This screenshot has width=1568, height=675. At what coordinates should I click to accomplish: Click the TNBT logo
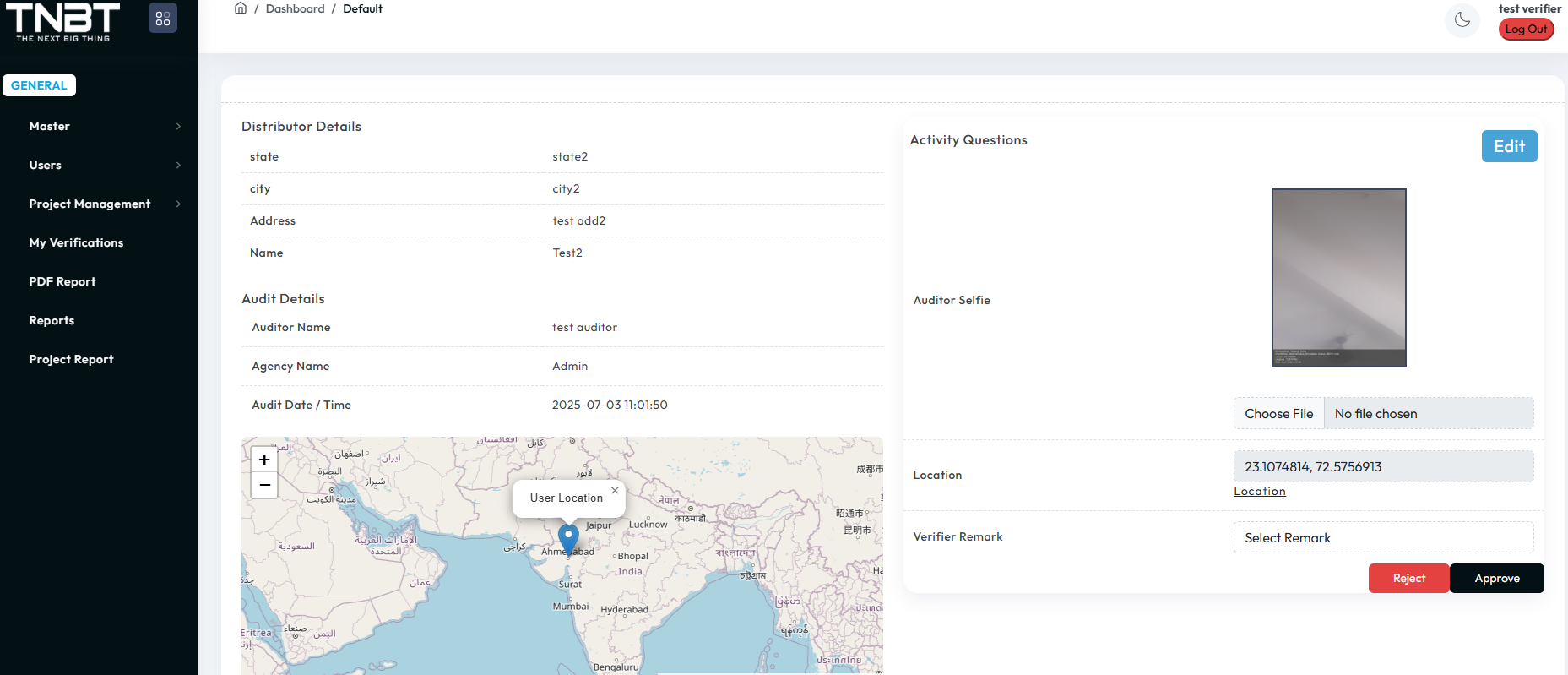(x=63, y=21)
